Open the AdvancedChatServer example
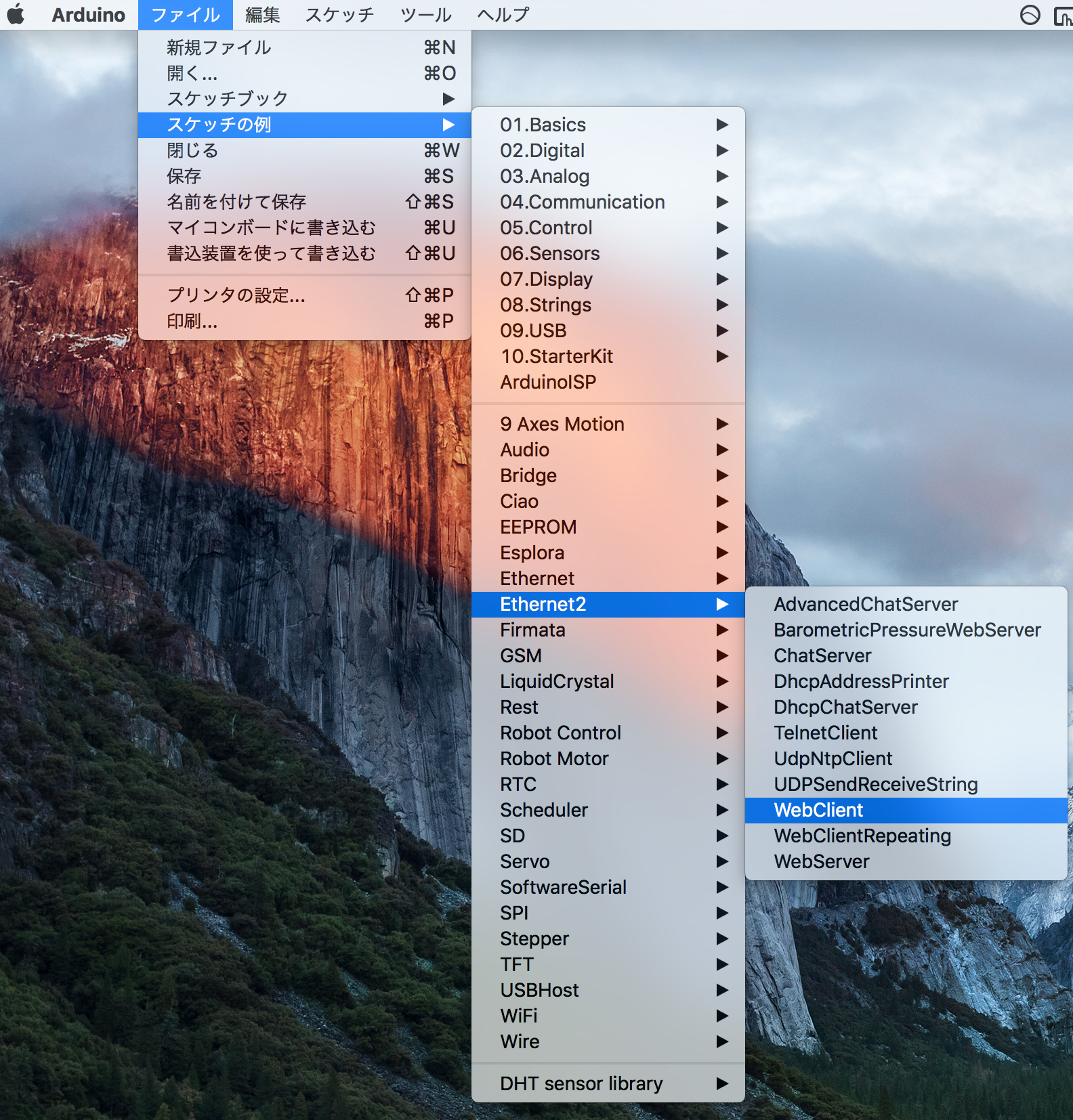Screen dimensions: 1073x1120 point(865,604)
